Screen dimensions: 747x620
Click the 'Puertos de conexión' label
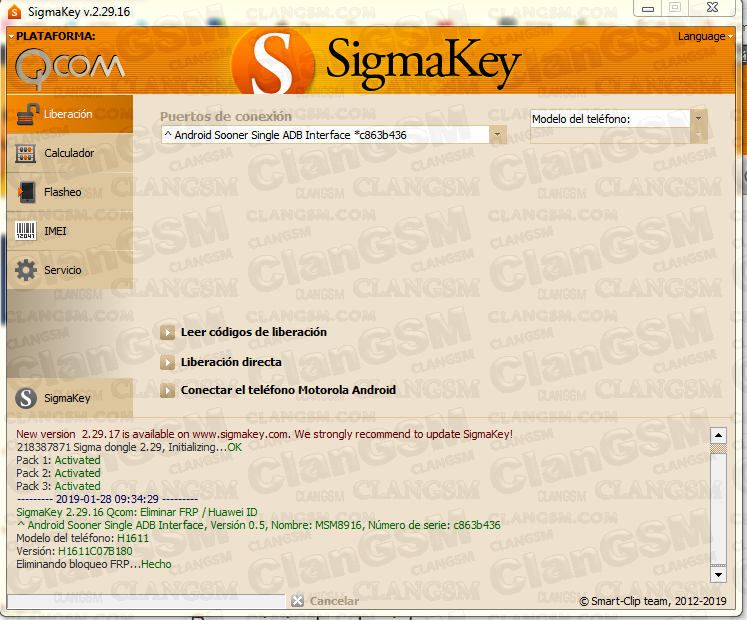click(226, 116)
